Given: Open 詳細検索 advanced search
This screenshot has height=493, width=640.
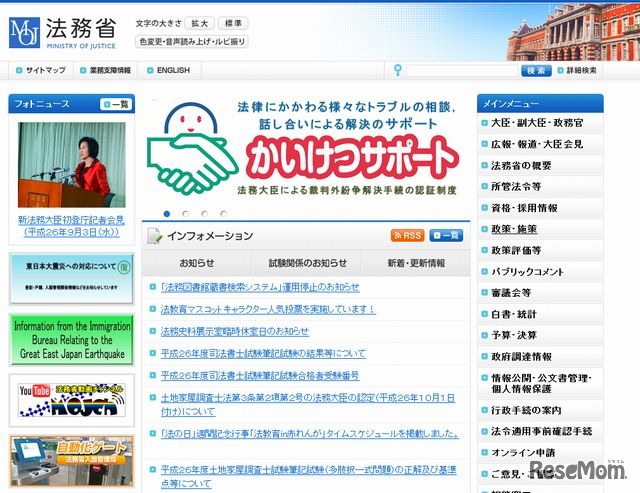Looking at the screenshot, I should (577, 70).
